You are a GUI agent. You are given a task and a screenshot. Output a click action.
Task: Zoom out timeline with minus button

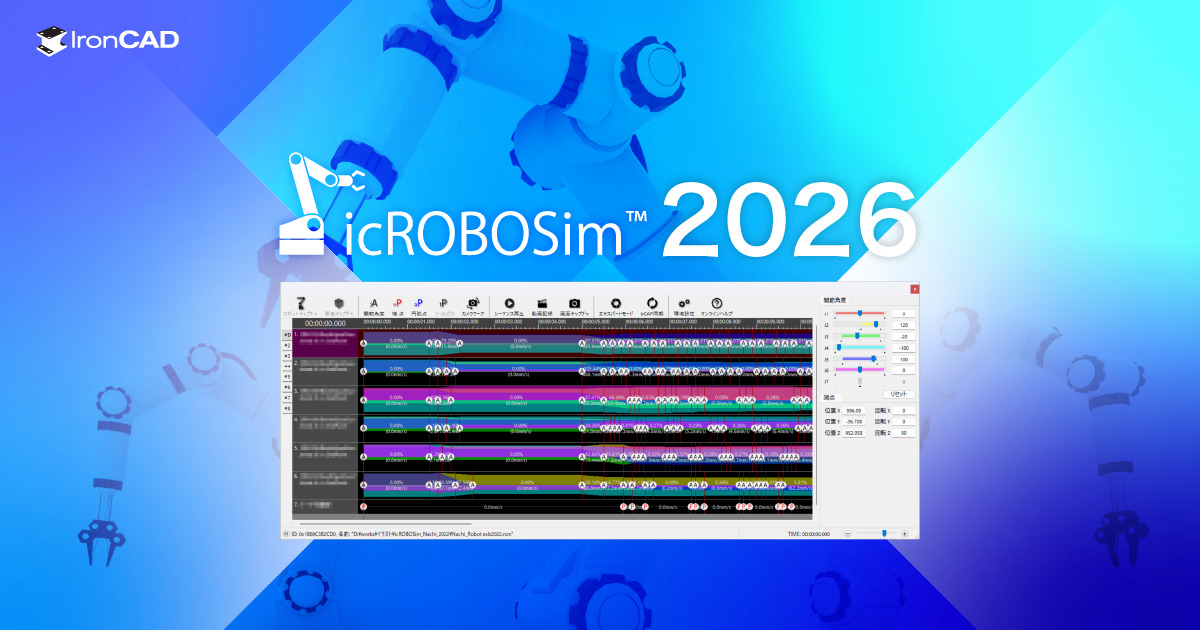tap(848, 534)
